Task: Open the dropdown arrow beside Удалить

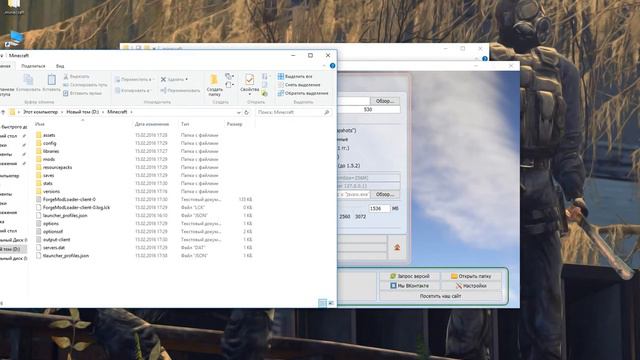Action: (187, 80)
